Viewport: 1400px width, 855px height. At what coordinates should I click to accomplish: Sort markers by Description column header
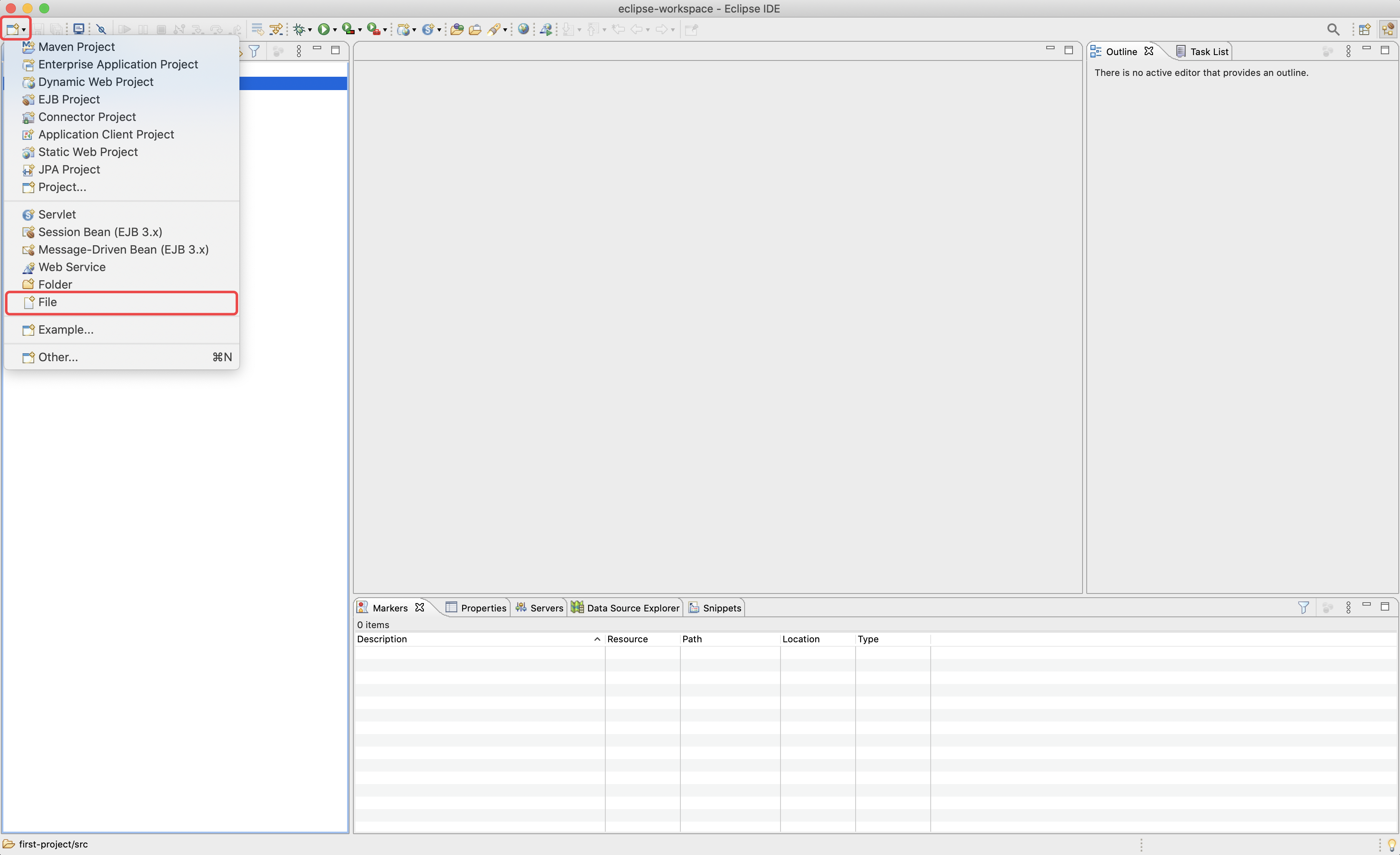point(479,639)
